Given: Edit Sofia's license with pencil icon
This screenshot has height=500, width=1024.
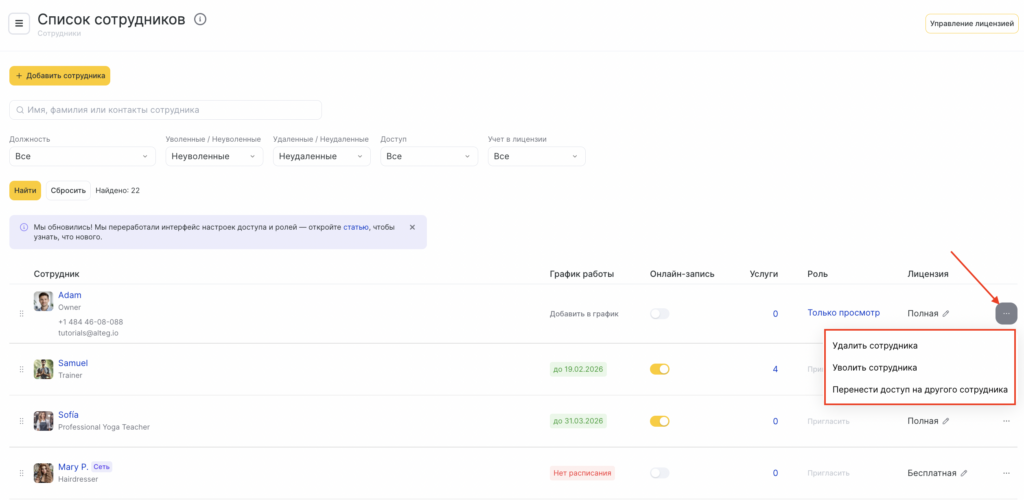Looking at the screenshot, I should click(946, 421).
